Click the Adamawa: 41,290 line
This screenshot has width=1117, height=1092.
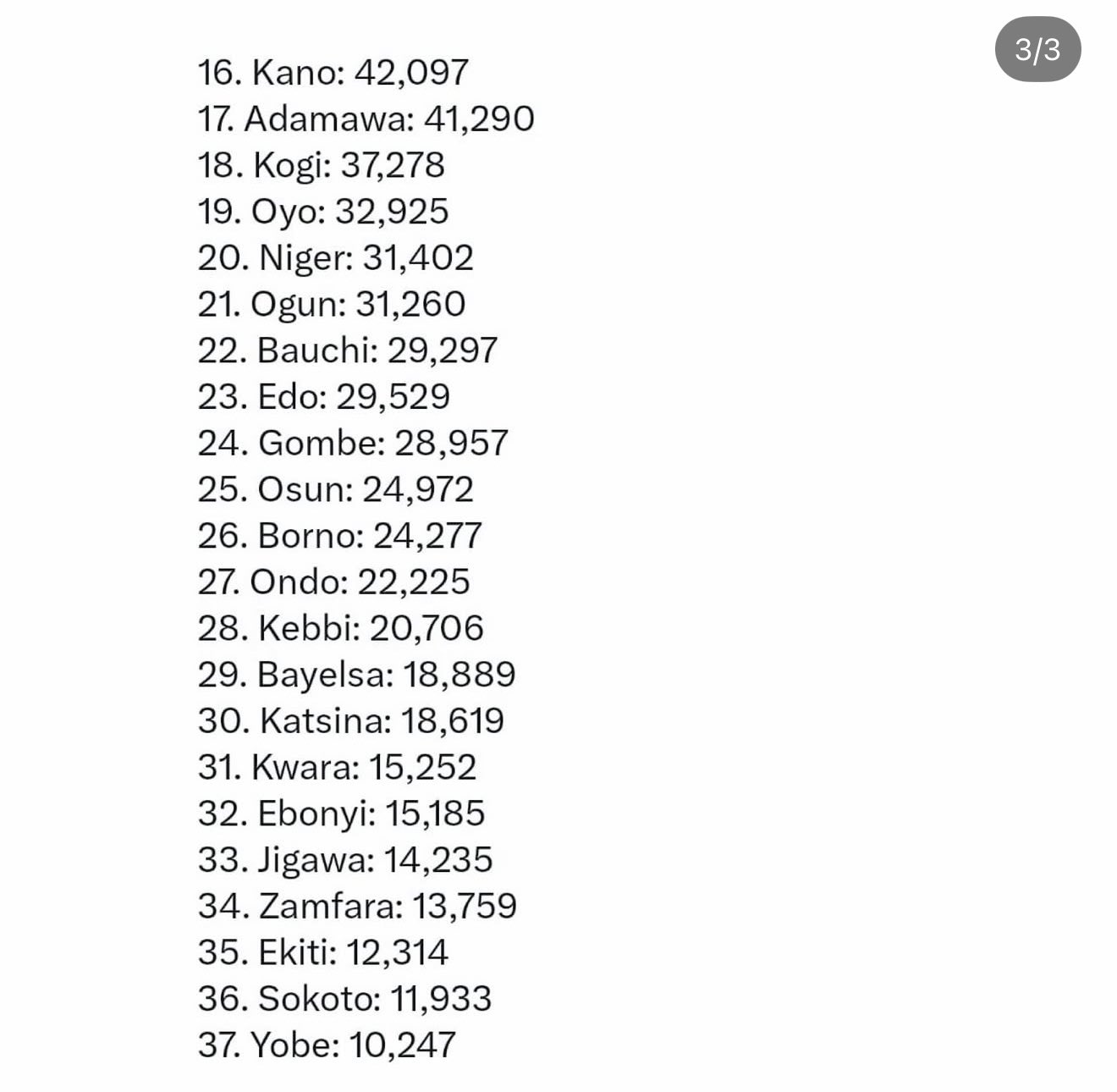point(366,119)
